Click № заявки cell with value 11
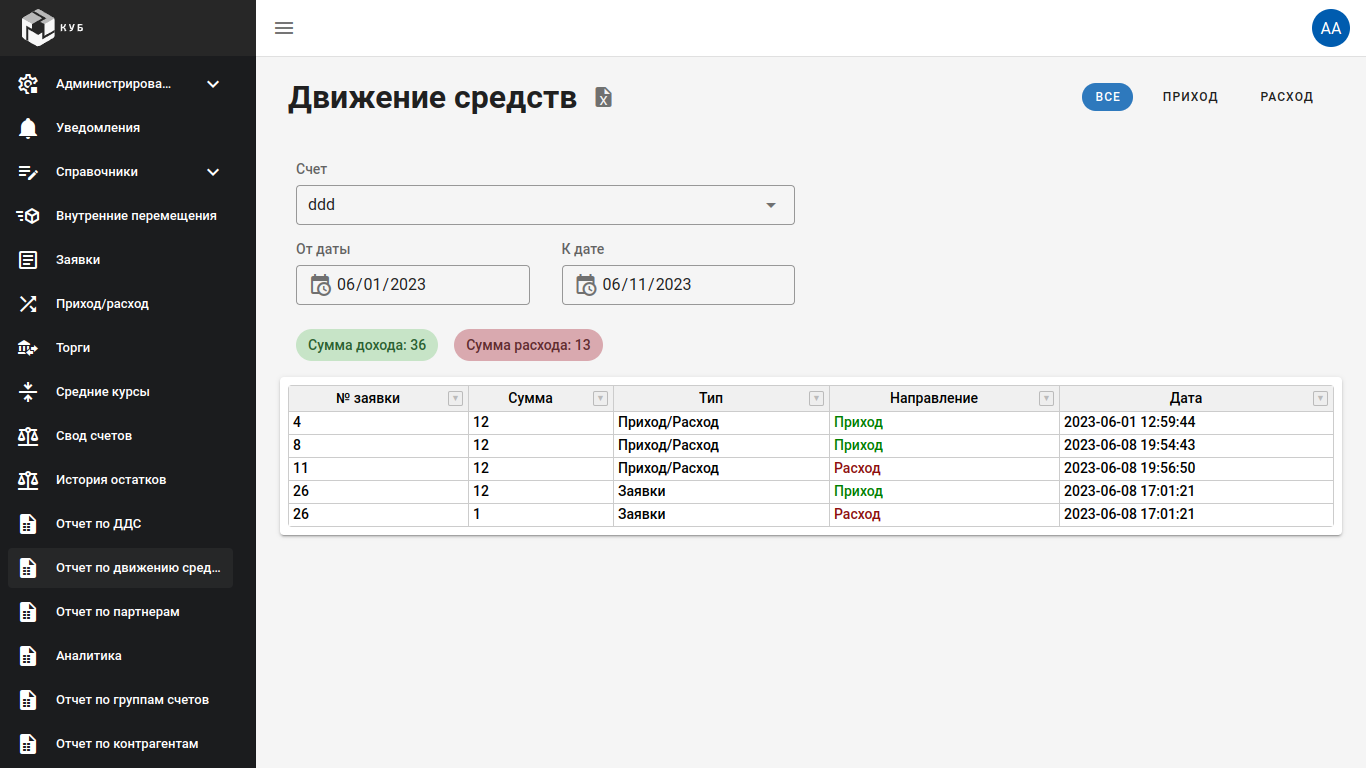 pyautogui.click(x=378, y=468)
